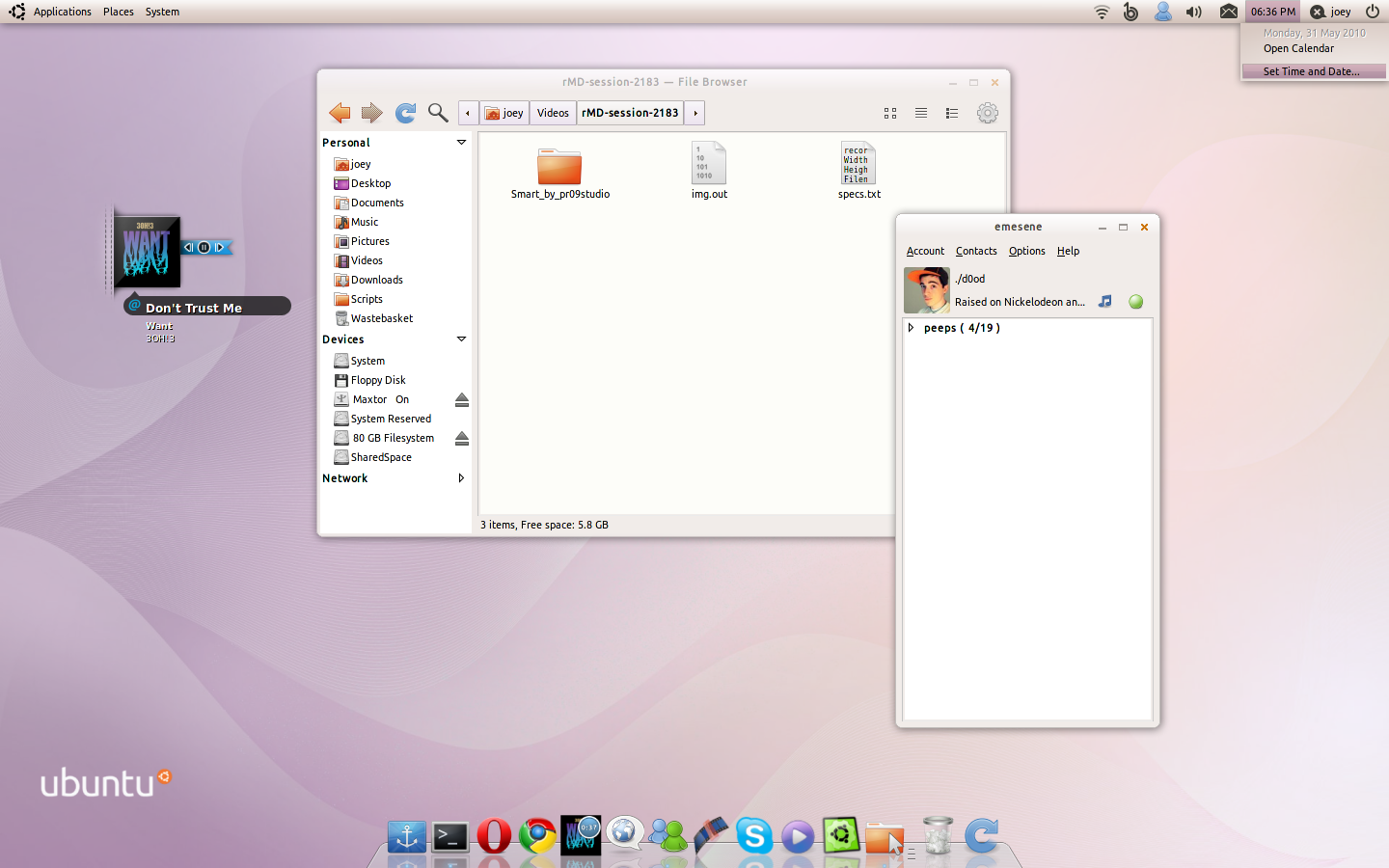Switch to icon grid view
Screen dimensions: 1389x868
(890, 113)
